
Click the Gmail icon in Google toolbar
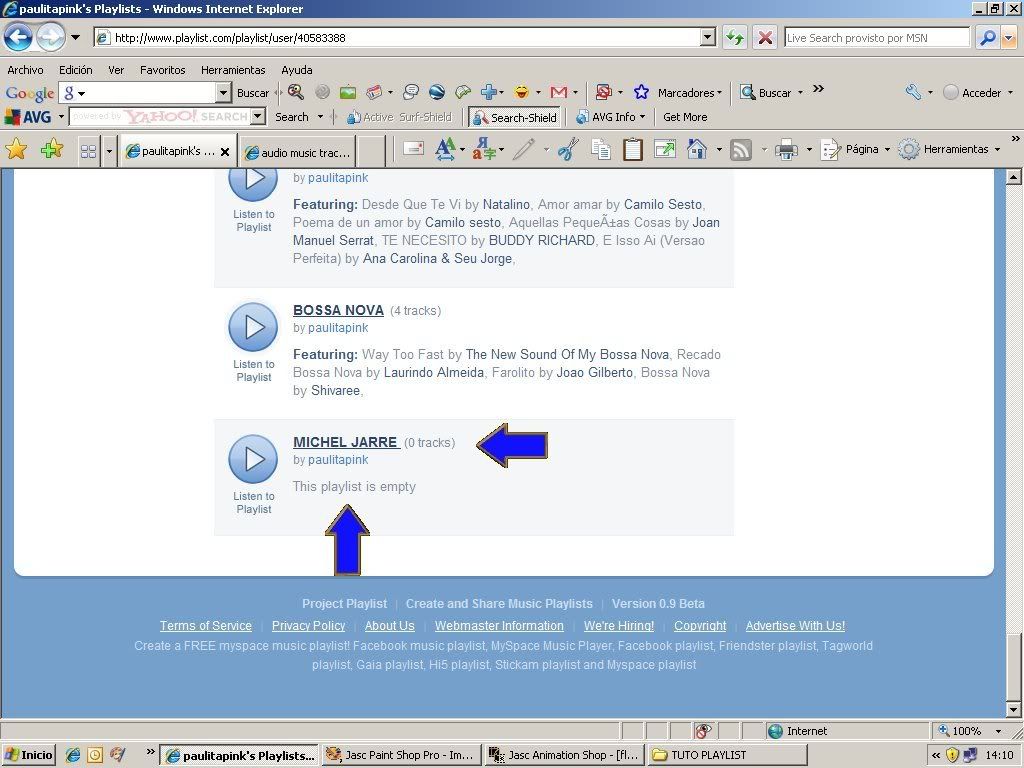[558, 92]
